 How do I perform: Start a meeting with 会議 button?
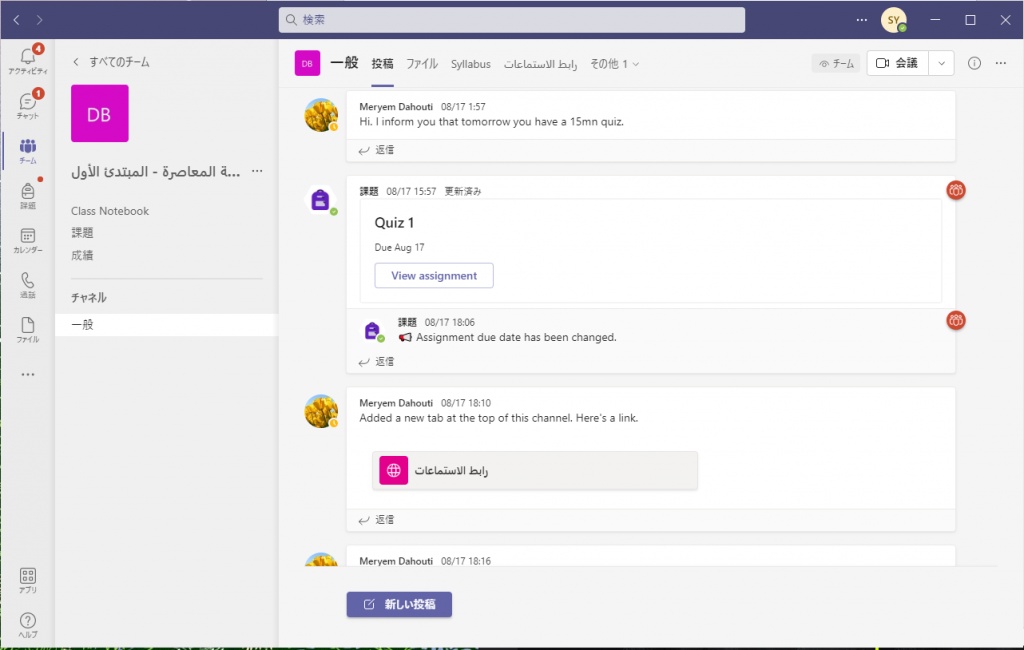coord(897,63)
